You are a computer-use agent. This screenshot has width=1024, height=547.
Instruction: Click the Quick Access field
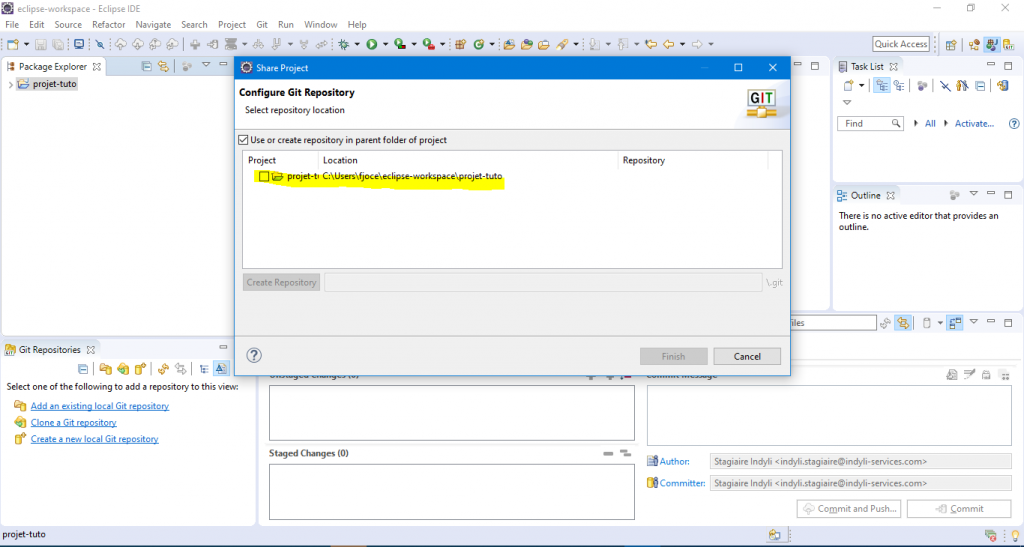[x=901, y=44]
